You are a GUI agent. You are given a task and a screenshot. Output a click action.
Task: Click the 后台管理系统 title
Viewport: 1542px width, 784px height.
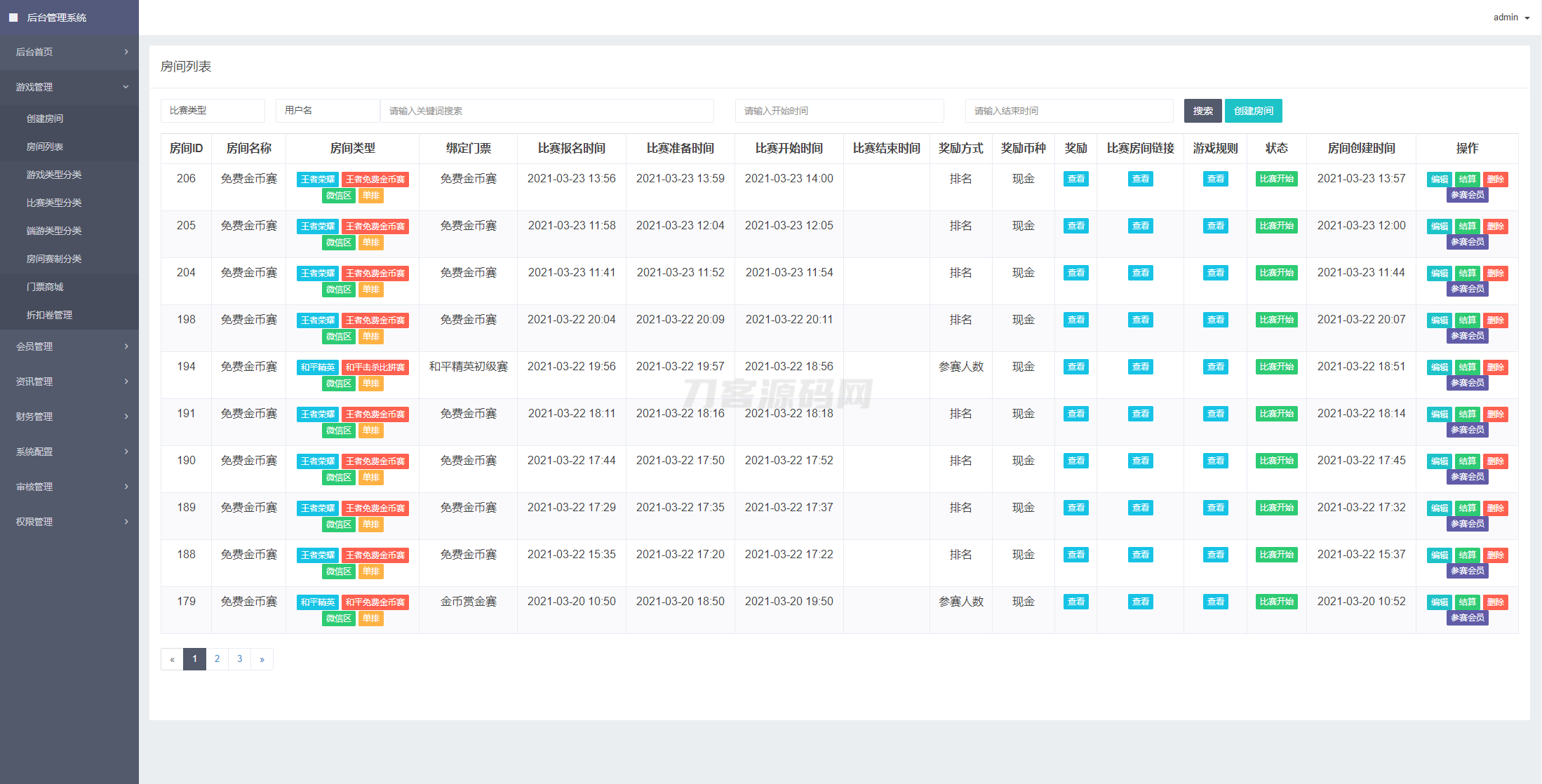point(57,18)
